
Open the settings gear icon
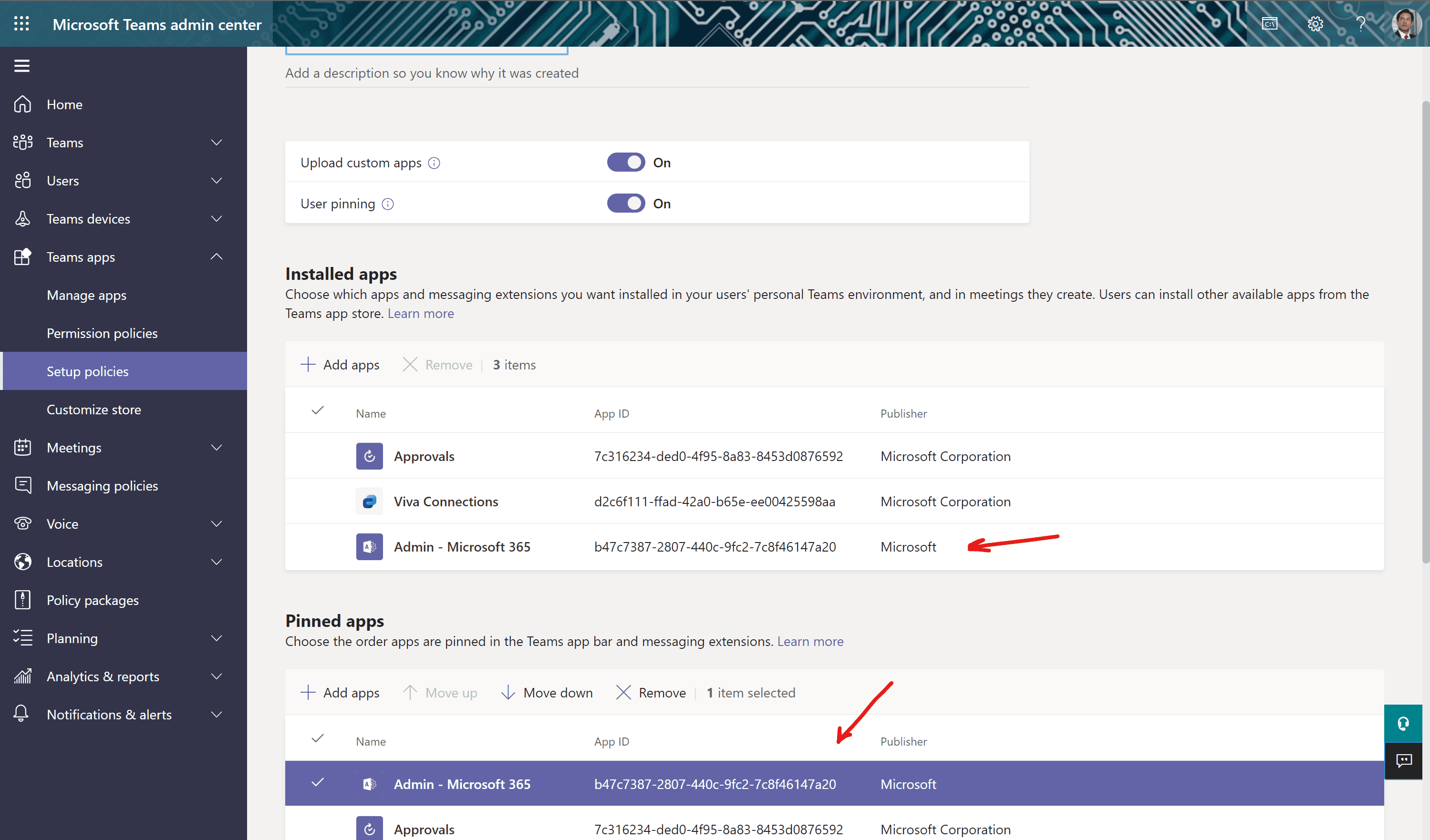1315,24
